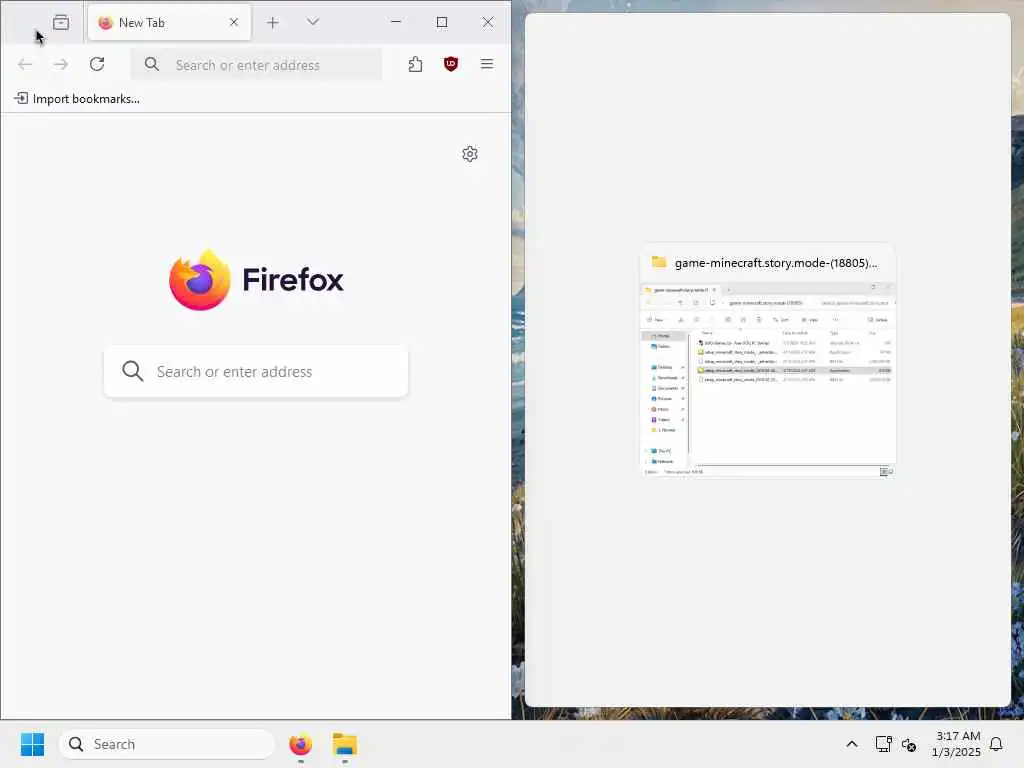Click the magnifier icon in address bar
This screenshot has height=768, width=1024.
(x=152, y=64)
